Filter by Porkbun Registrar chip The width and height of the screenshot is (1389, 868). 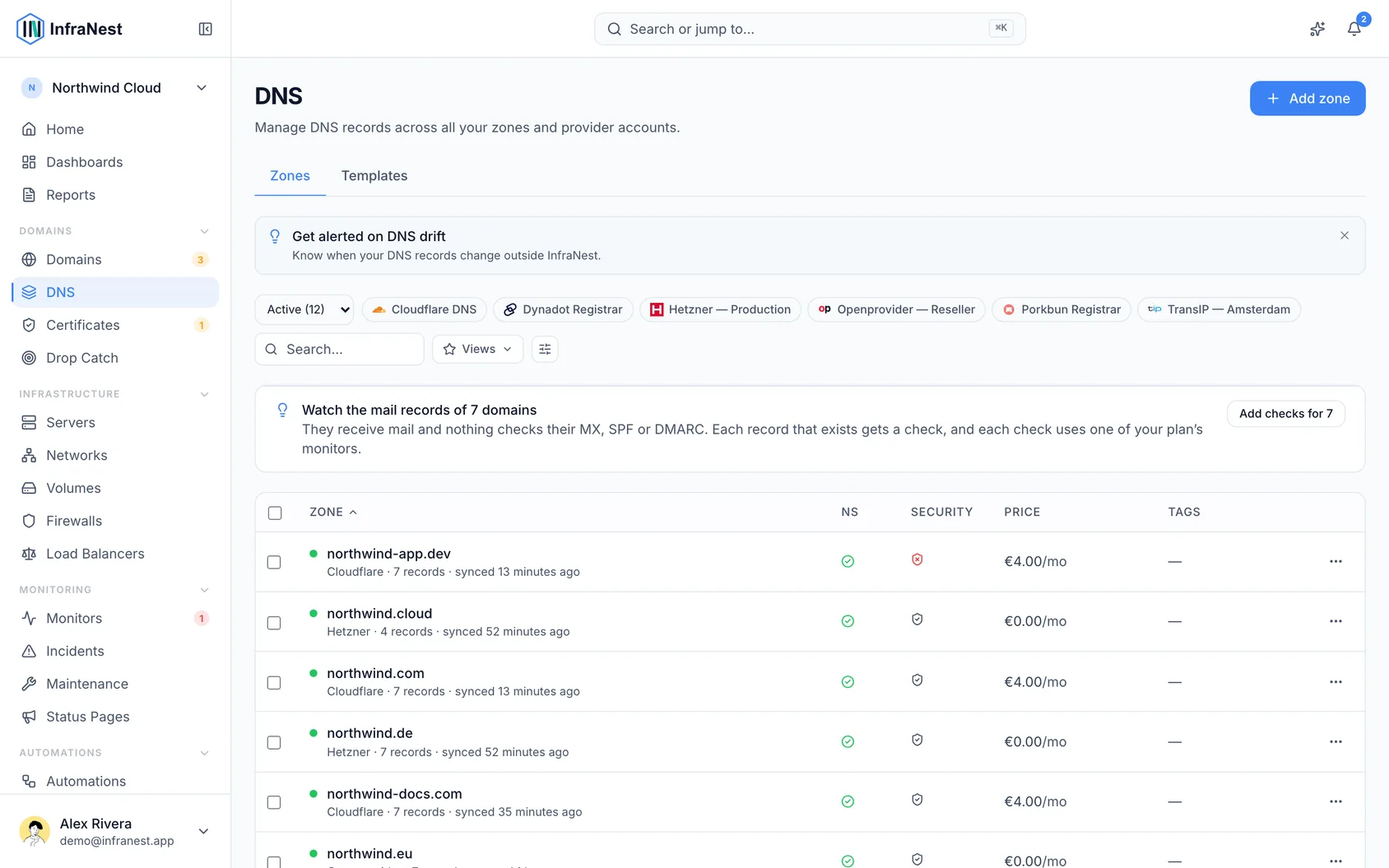(x=1061, y=309)
